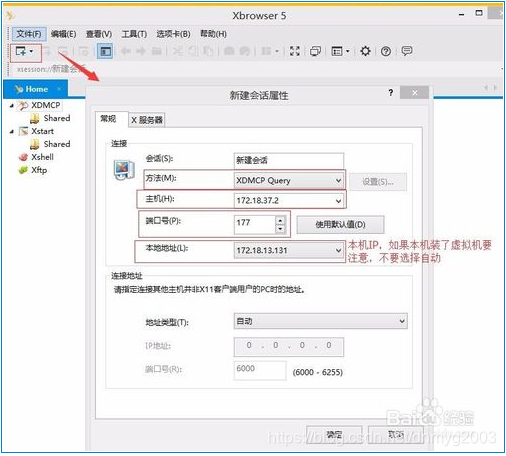Open the 查看(V) menu

(x=99, y=34)
